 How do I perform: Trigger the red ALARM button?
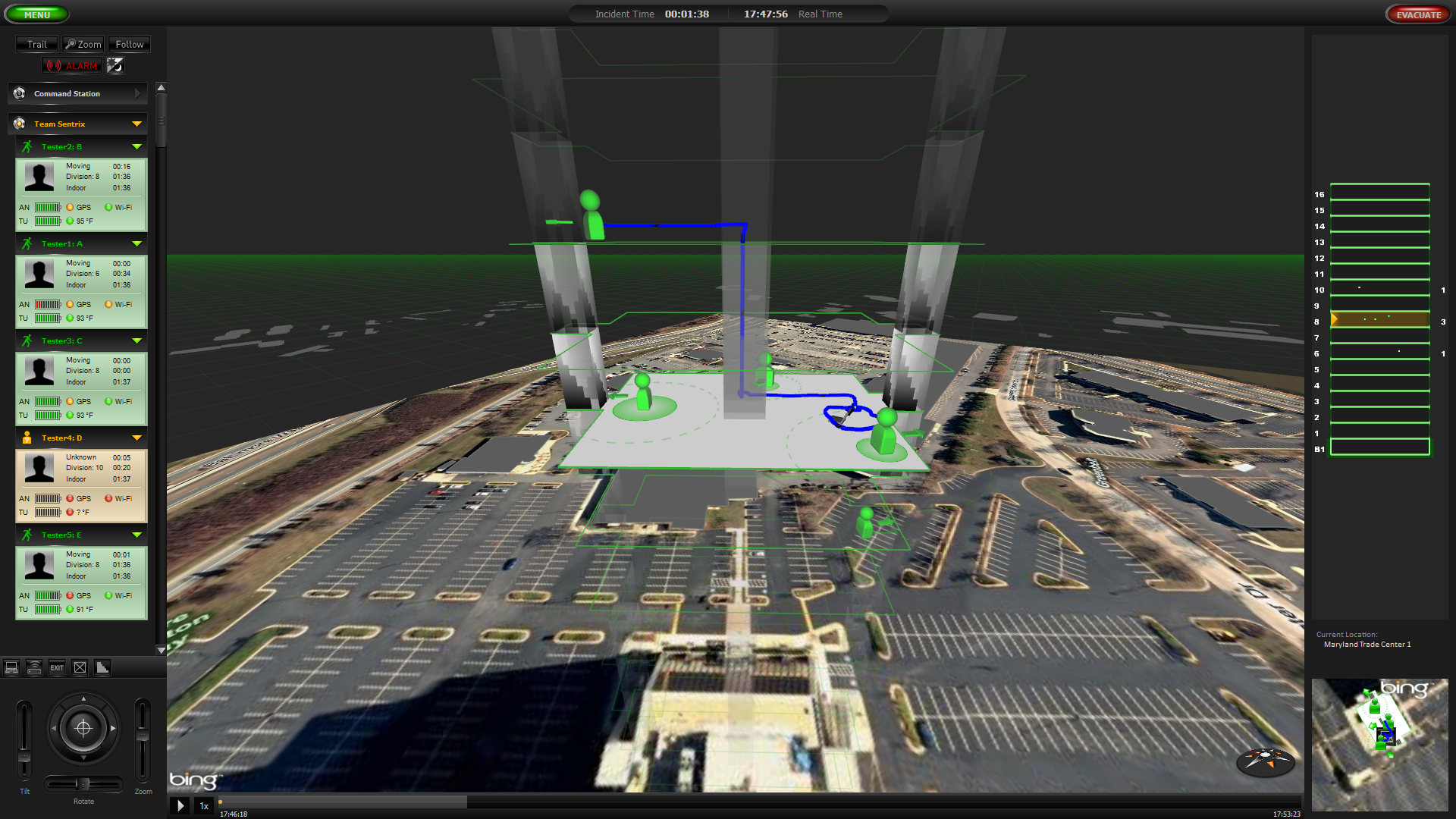(73, 66)
